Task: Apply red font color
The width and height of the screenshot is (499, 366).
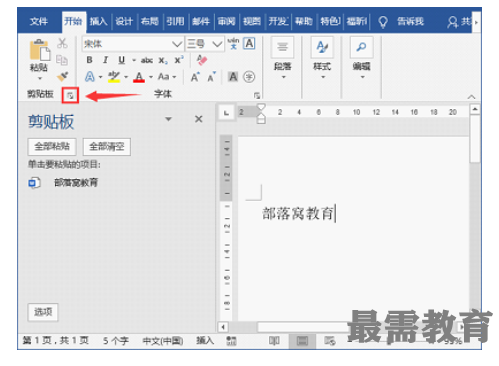Action: tap(139, 77)
